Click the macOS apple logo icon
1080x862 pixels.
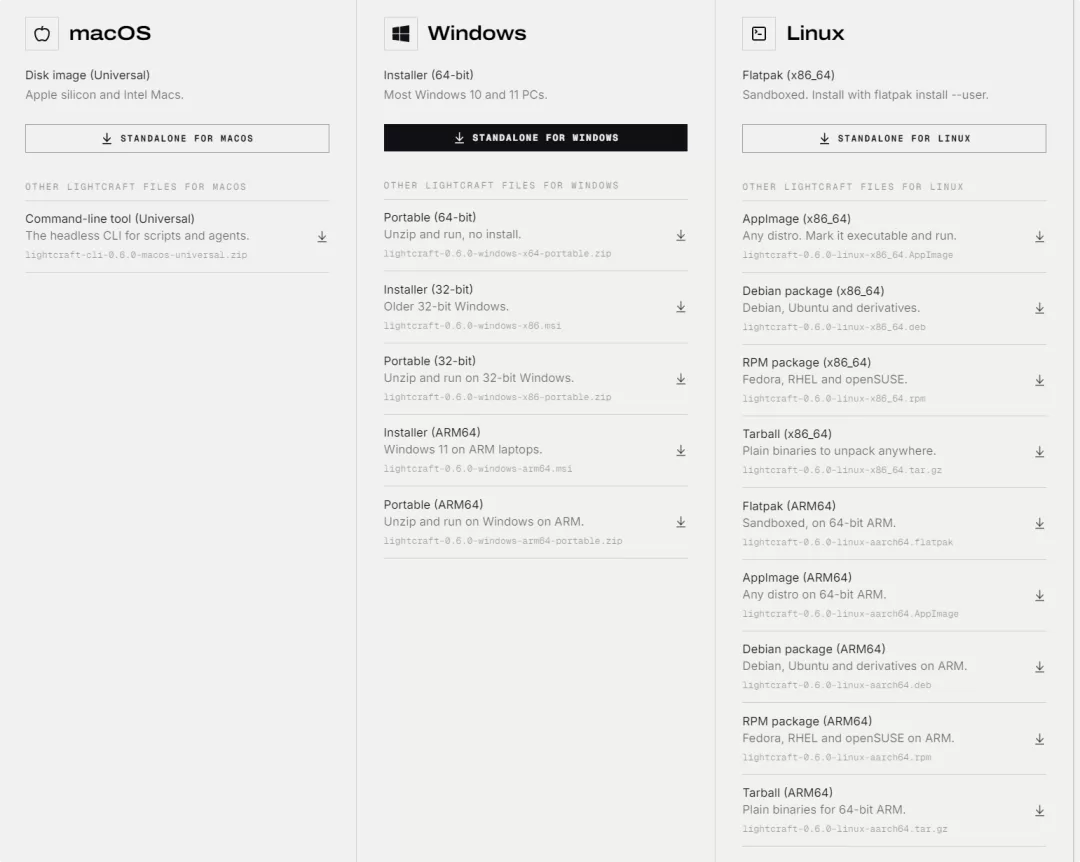[x=42, y=34]
